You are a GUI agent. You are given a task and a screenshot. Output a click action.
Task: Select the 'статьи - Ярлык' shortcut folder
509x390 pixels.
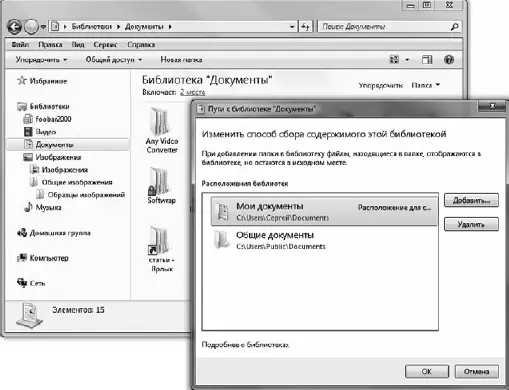tap(162, 249)
